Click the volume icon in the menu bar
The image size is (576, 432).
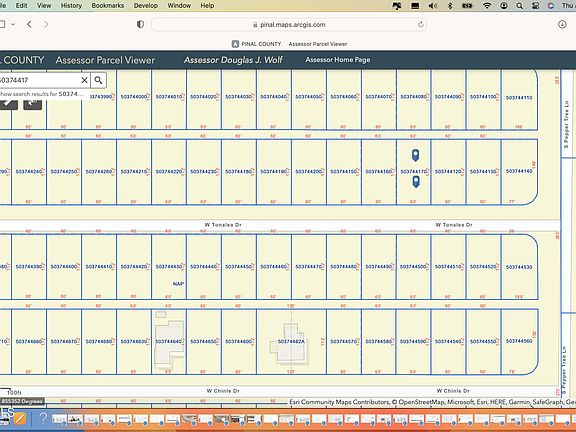tap(433, 6)
